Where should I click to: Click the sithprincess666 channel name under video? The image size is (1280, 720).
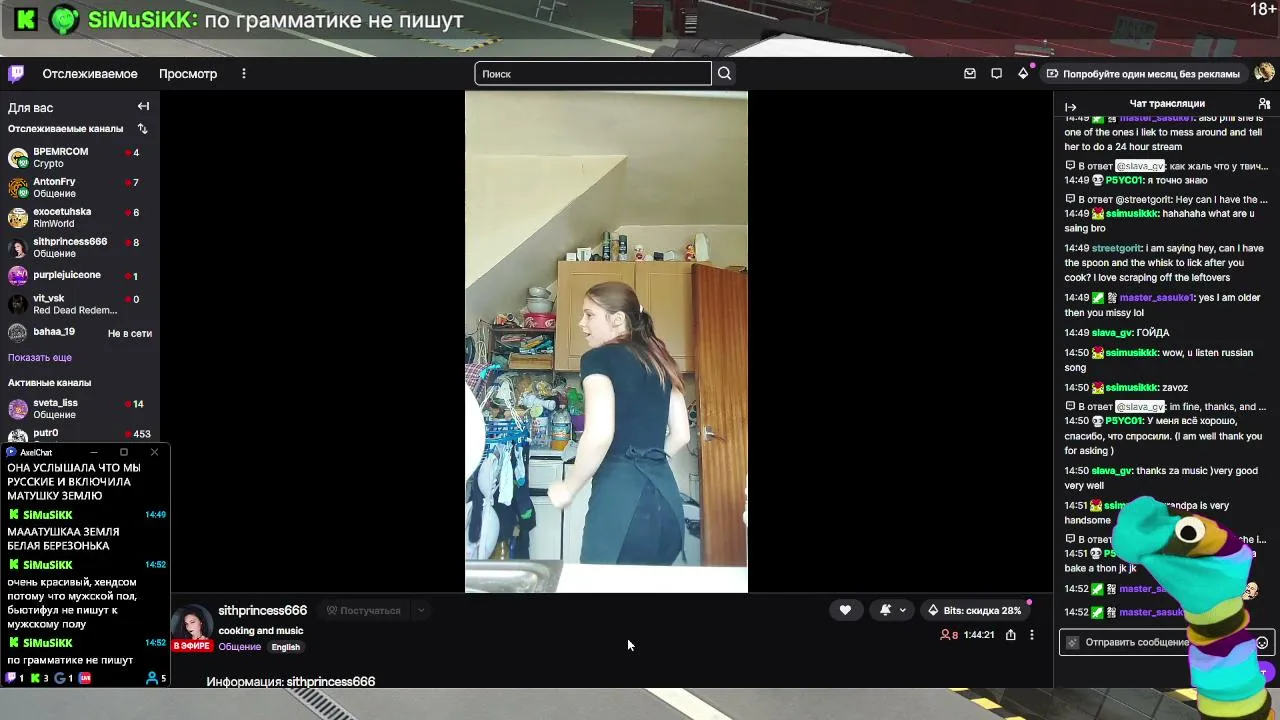coord(263,610)
